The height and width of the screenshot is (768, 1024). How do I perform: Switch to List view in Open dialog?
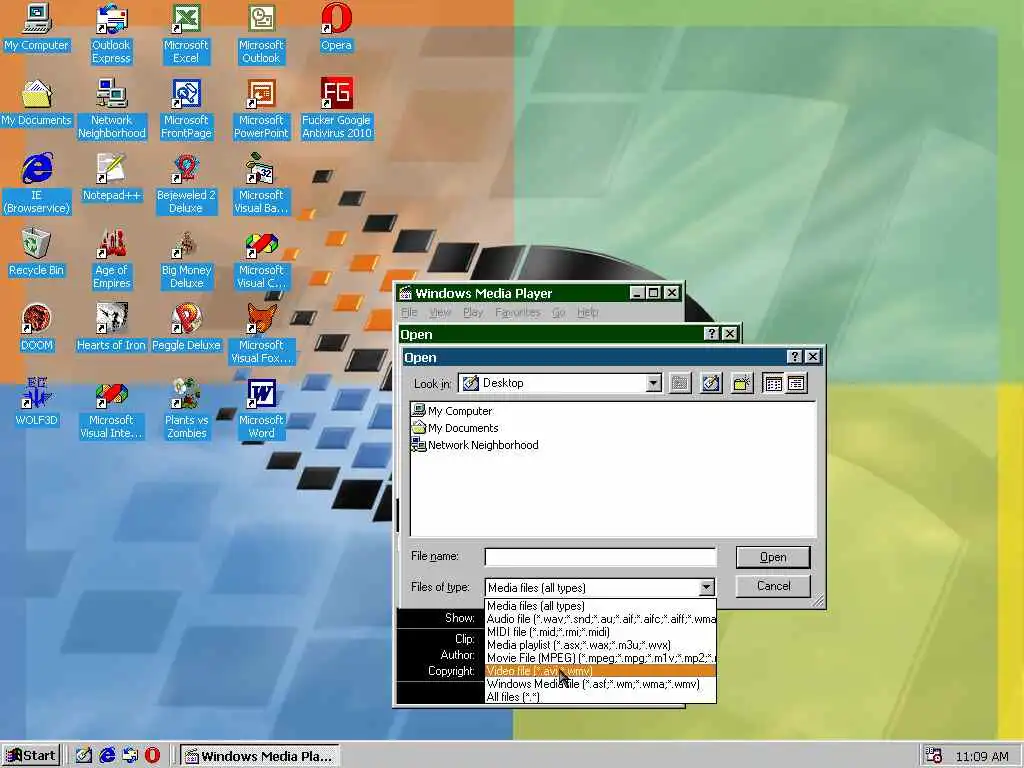(x=773, y=383)
